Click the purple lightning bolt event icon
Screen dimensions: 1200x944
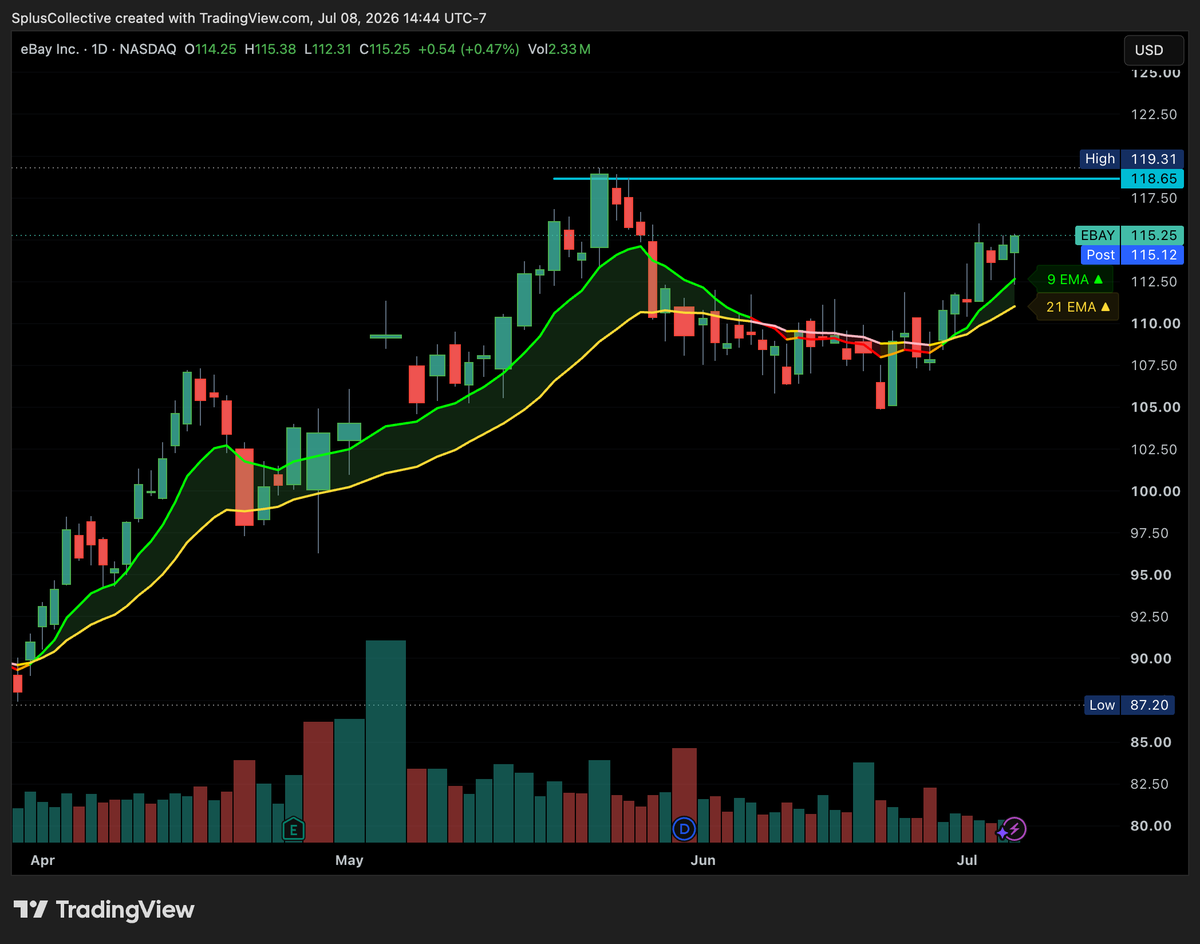pos(1015,828)
